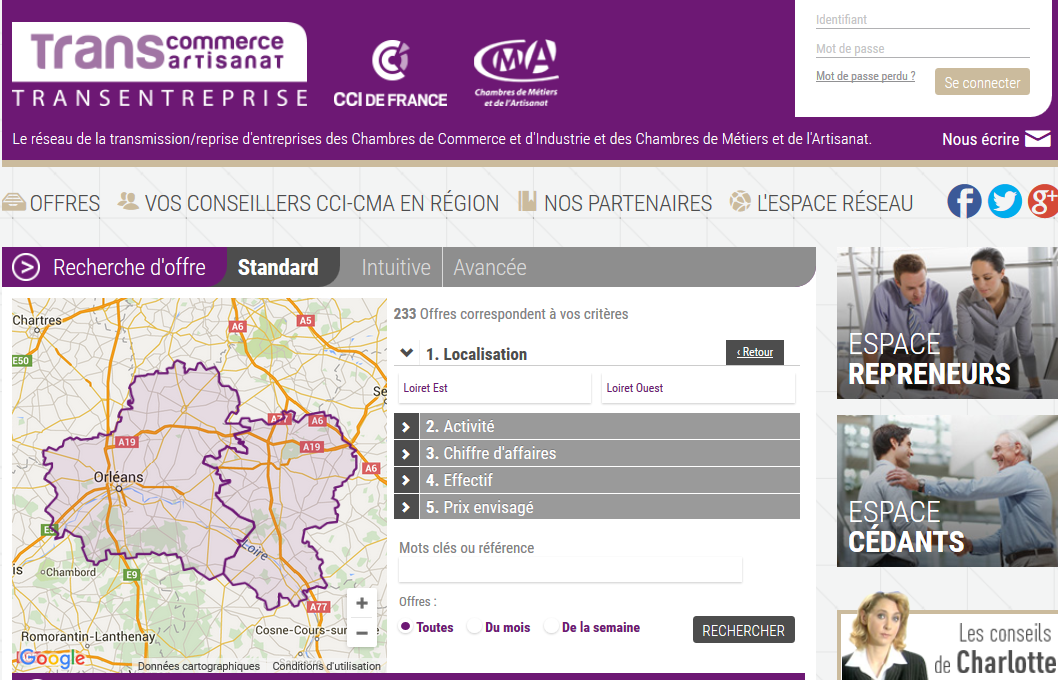
Task: Expand the 2. Activité section
Action: (406, 426)
